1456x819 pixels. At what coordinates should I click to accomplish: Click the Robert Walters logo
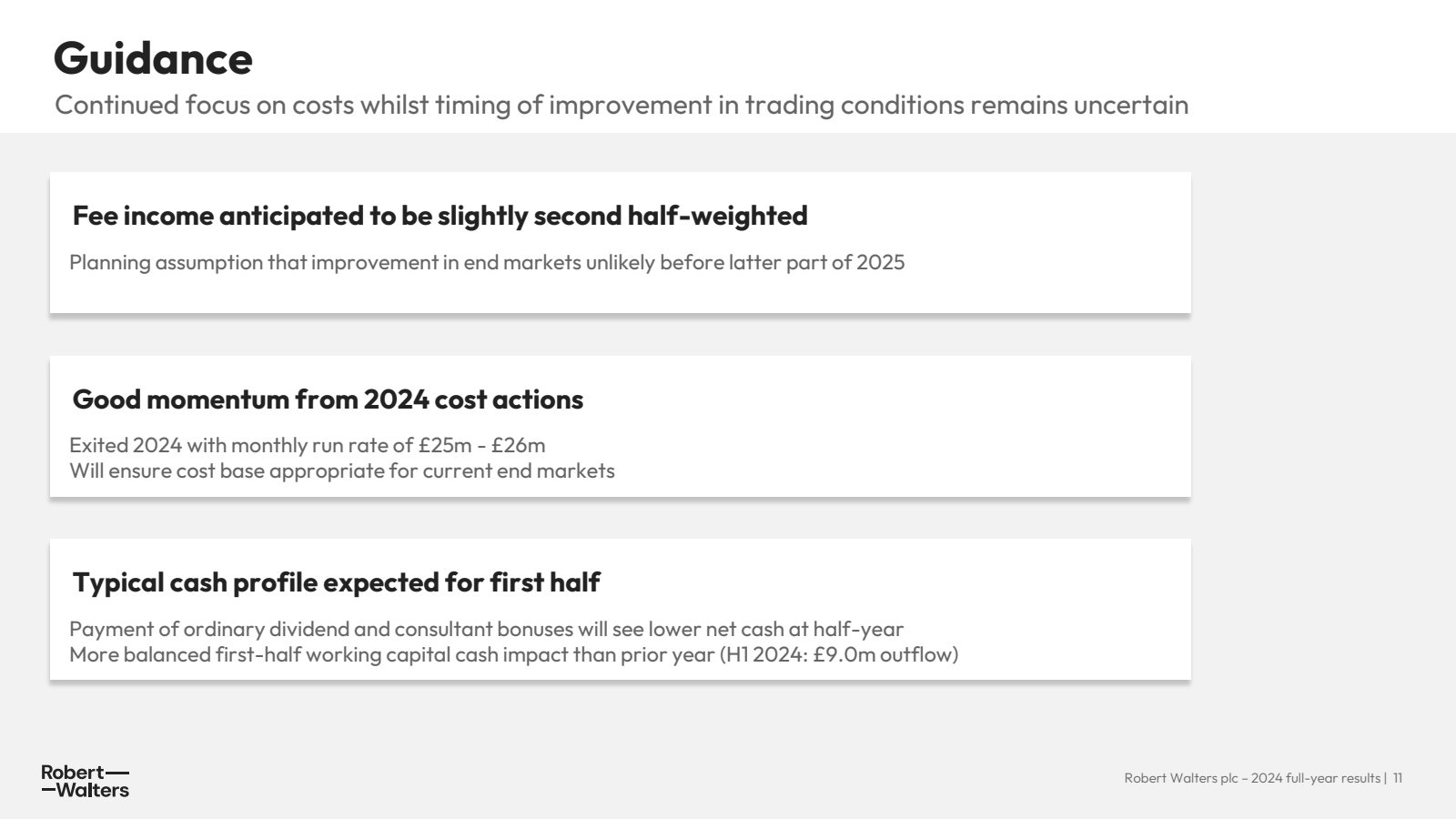[86, 781]
